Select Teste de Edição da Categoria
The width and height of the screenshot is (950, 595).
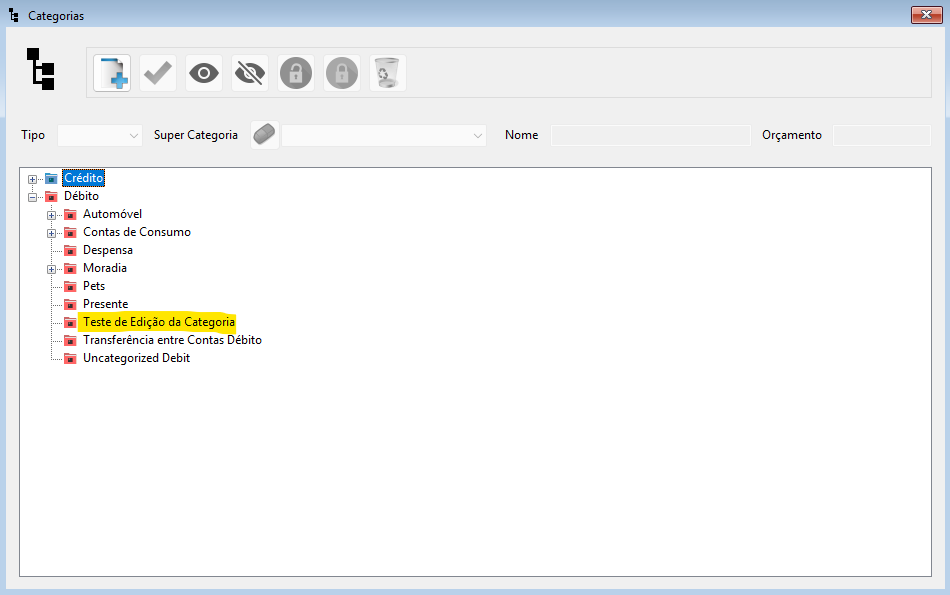tap(158, 322)
